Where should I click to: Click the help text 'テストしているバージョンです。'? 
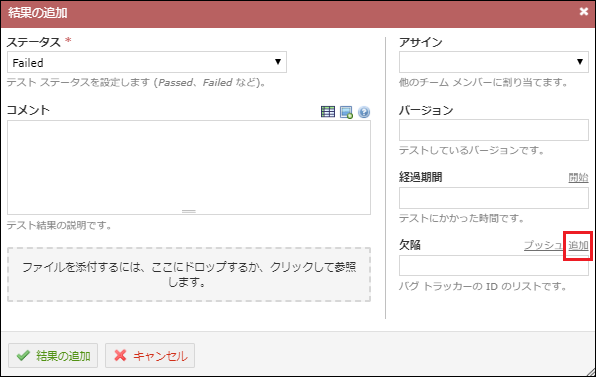point(471,150)
